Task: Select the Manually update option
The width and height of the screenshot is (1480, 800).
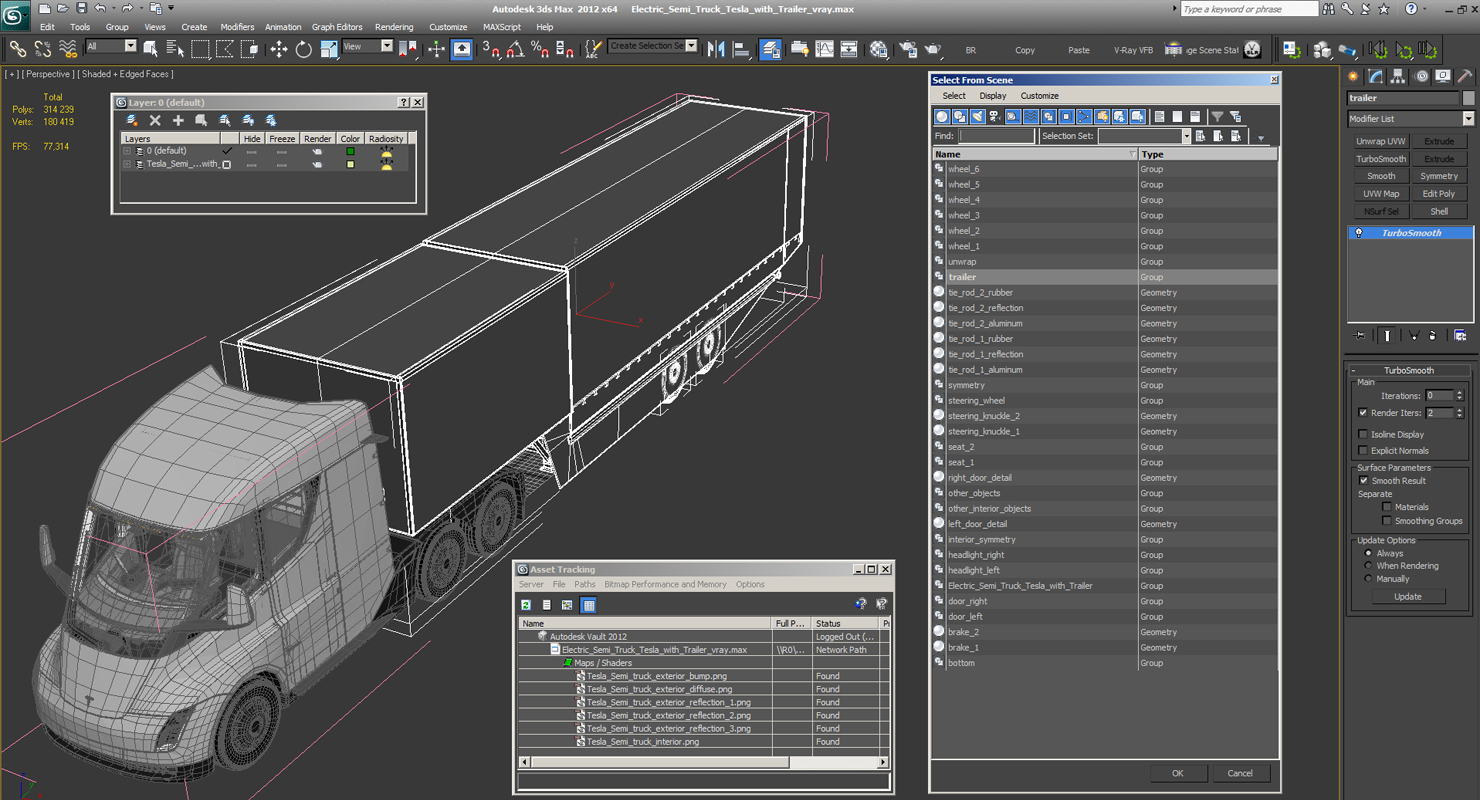Action: point(1368,579)
